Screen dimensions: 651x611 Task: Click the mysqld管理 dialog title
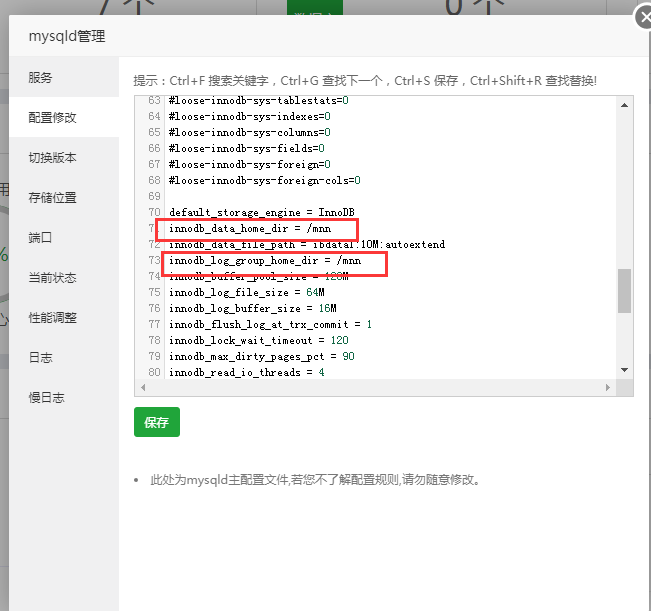tap(67, 36)
